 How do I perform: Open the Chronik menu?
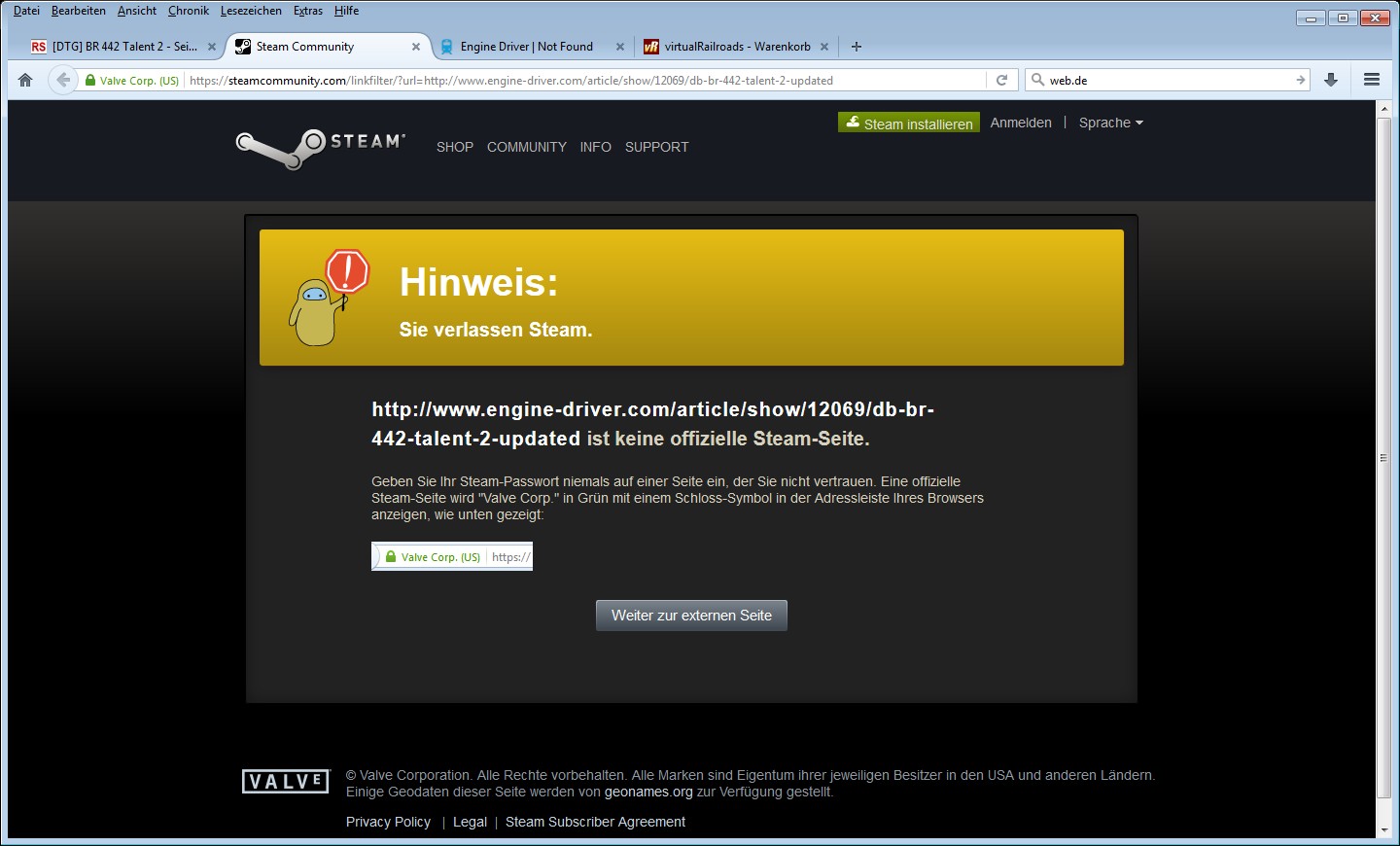[189, 11]
